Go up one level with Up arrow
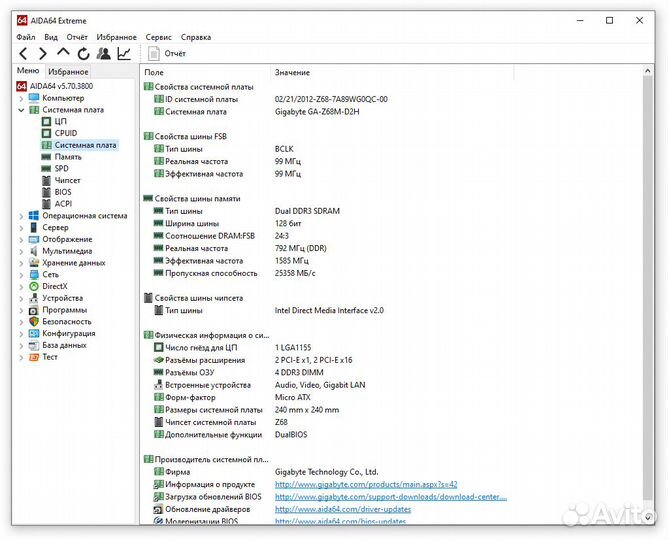 63,53
